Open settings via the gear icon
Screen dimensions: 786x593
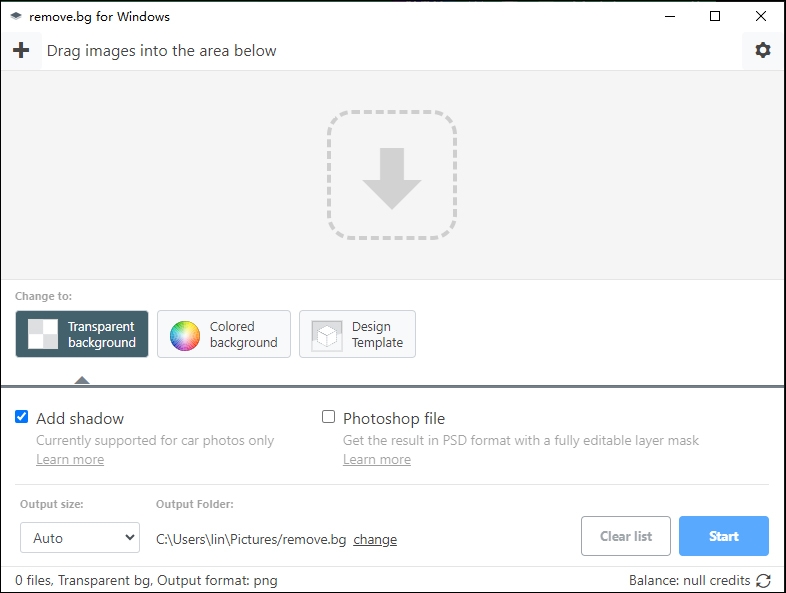762,50
